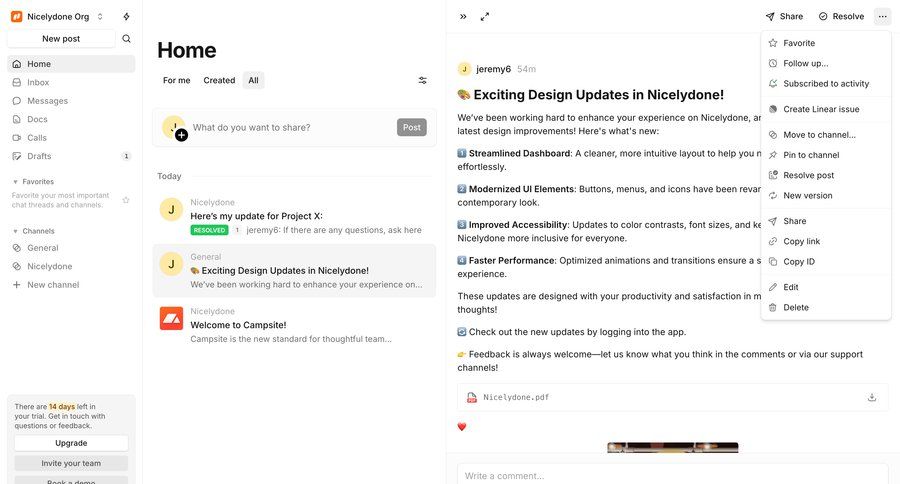Screen dimensions: 900x484
Task: Click the New post button
Action: pyautogui.click(x=61, y=38)
